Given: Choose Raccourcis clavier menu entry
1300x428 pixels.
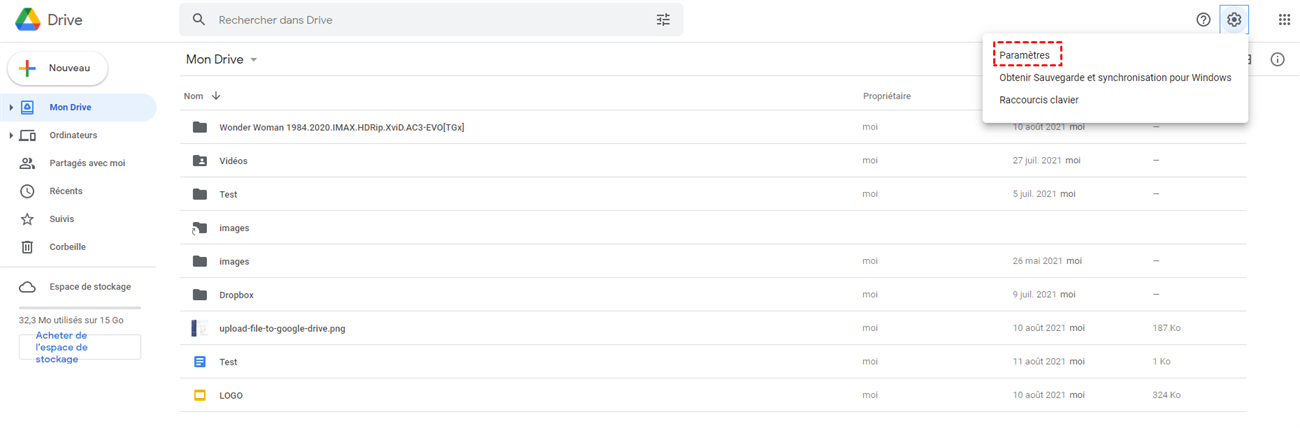Looking at the screenshot, I should pyautogui.click(x=1039, y=100).
